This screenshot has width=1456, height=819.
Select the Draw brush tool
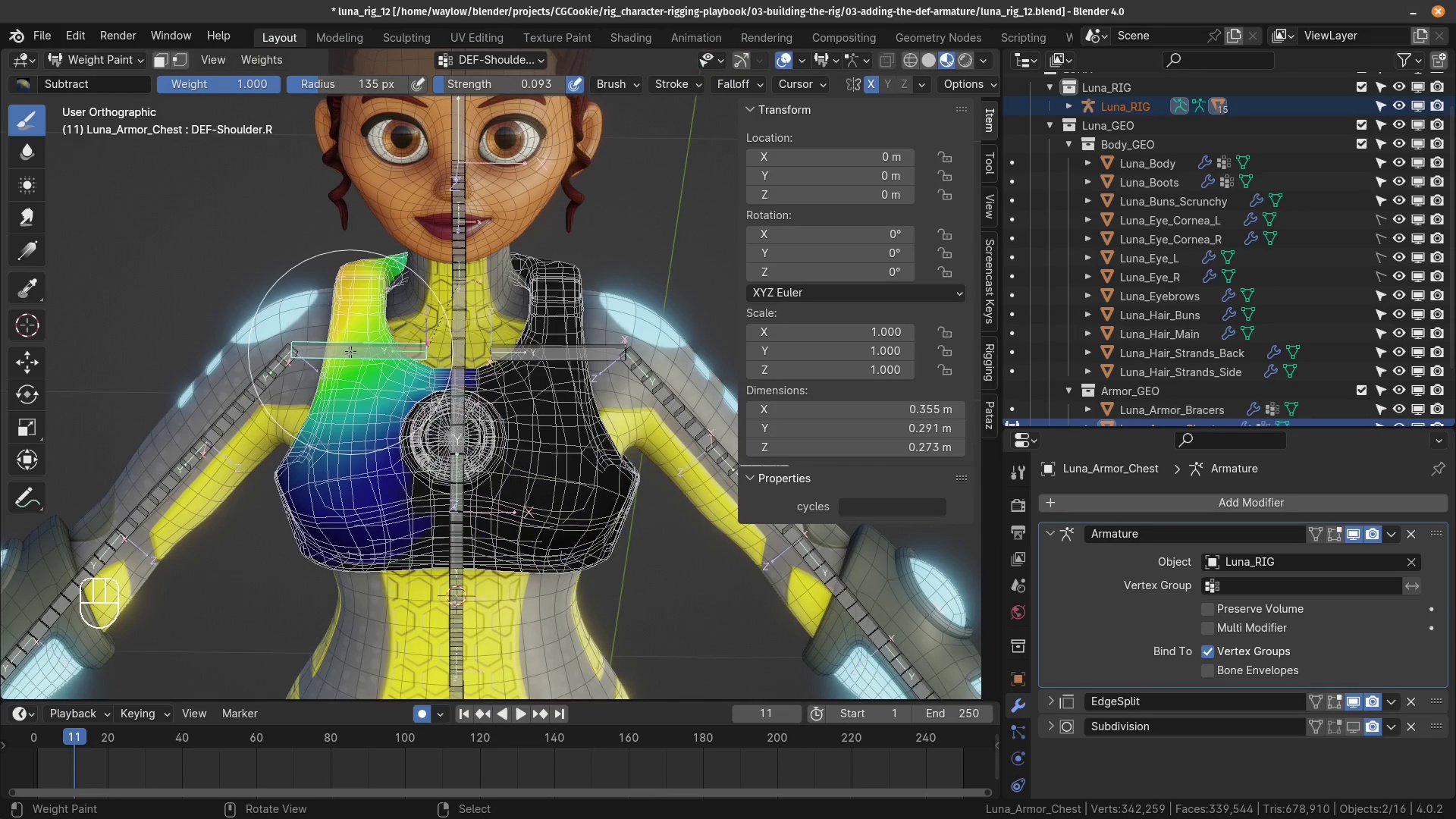tap(27, 120)
